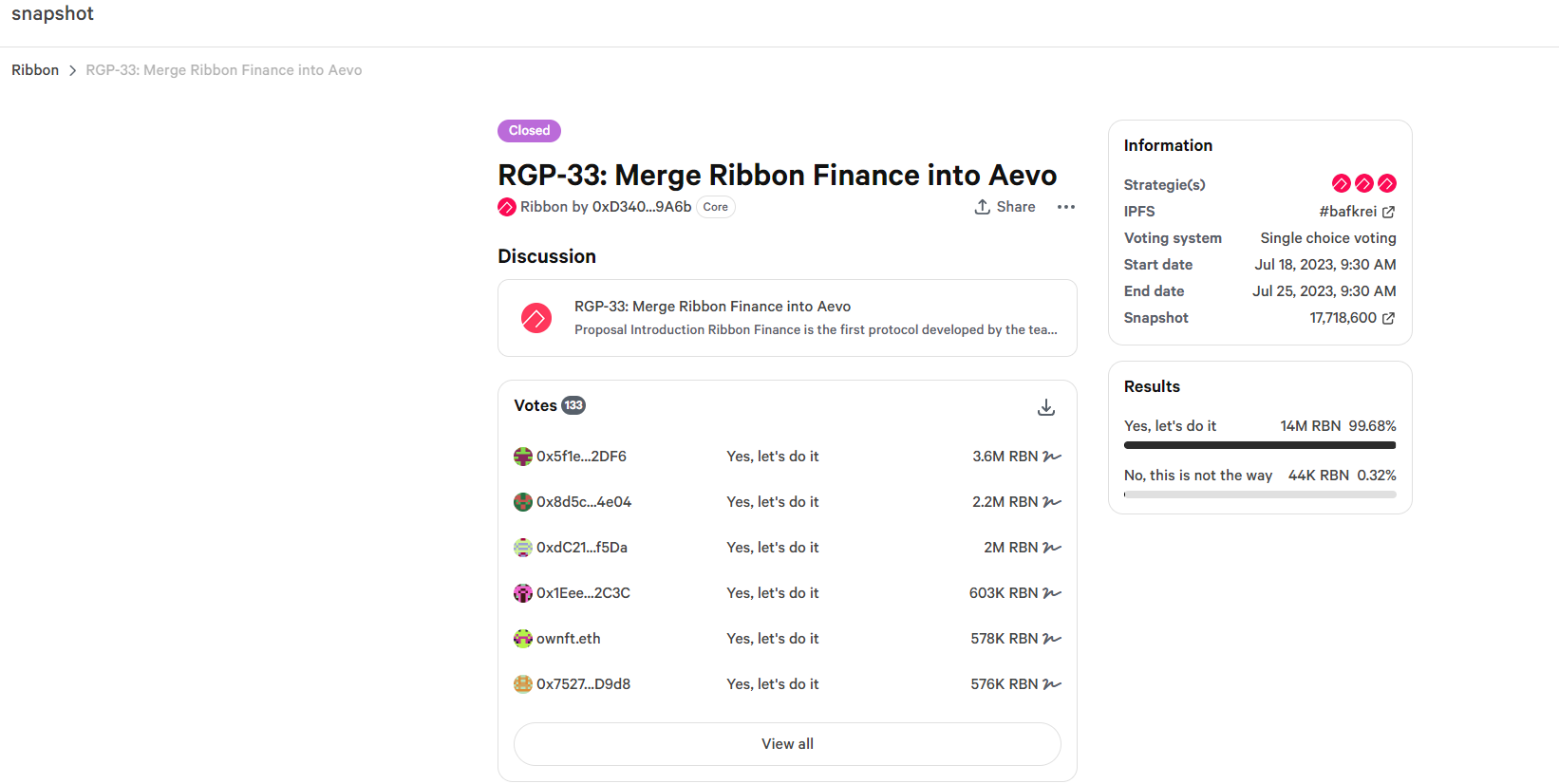The width and height of the screenshot is (1559, 784).
Task: Open voter 0x1Eee...2C3C profile
Action: (583, 593)
